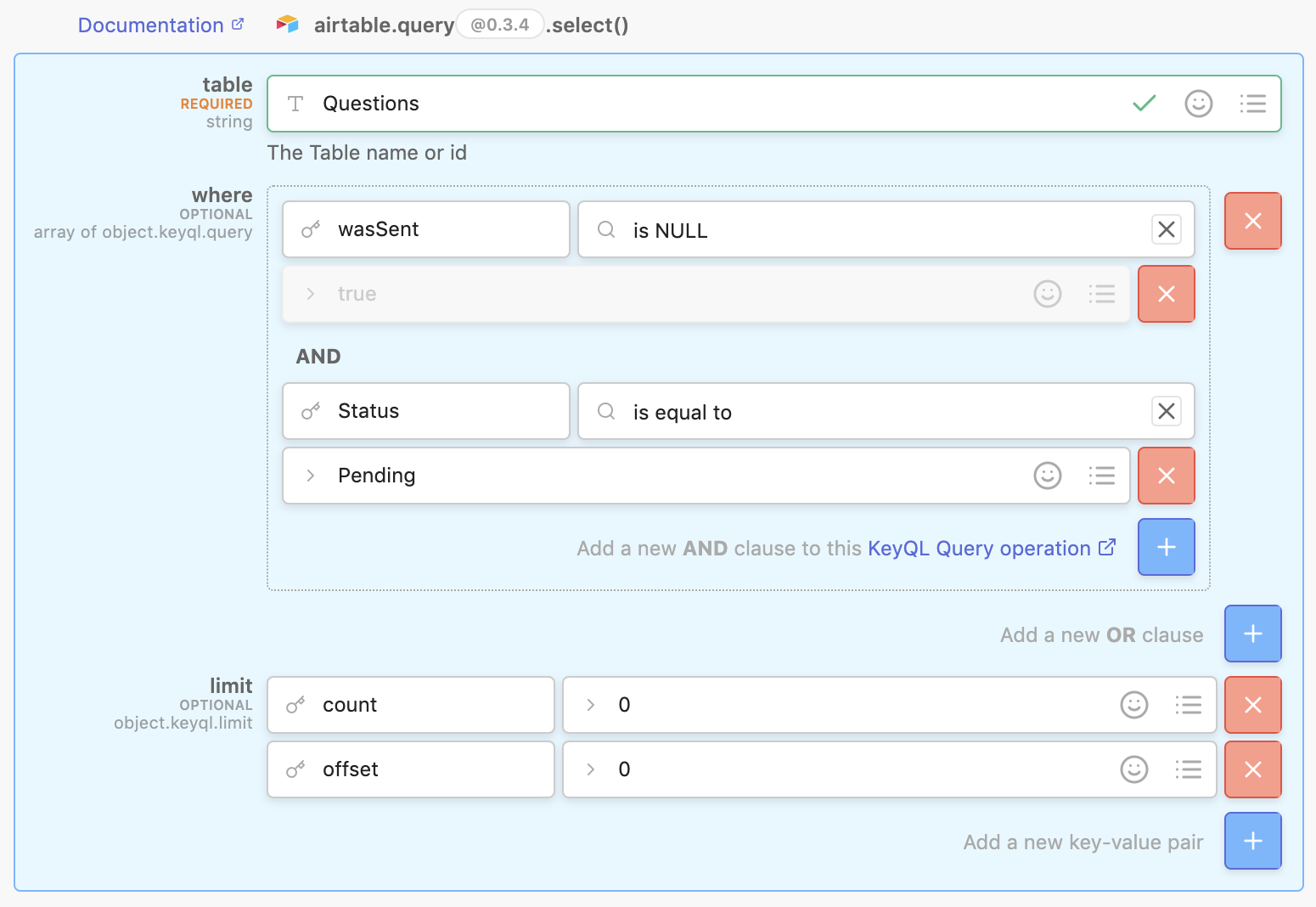Remove the count key-value pair

(1252, 705)
